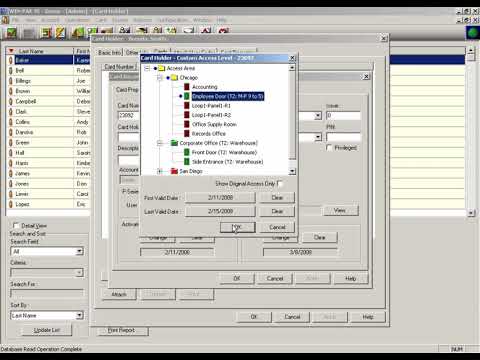Click the card holder icon beside Green
This screenshot has height=360, width=480.
(11, 143)
